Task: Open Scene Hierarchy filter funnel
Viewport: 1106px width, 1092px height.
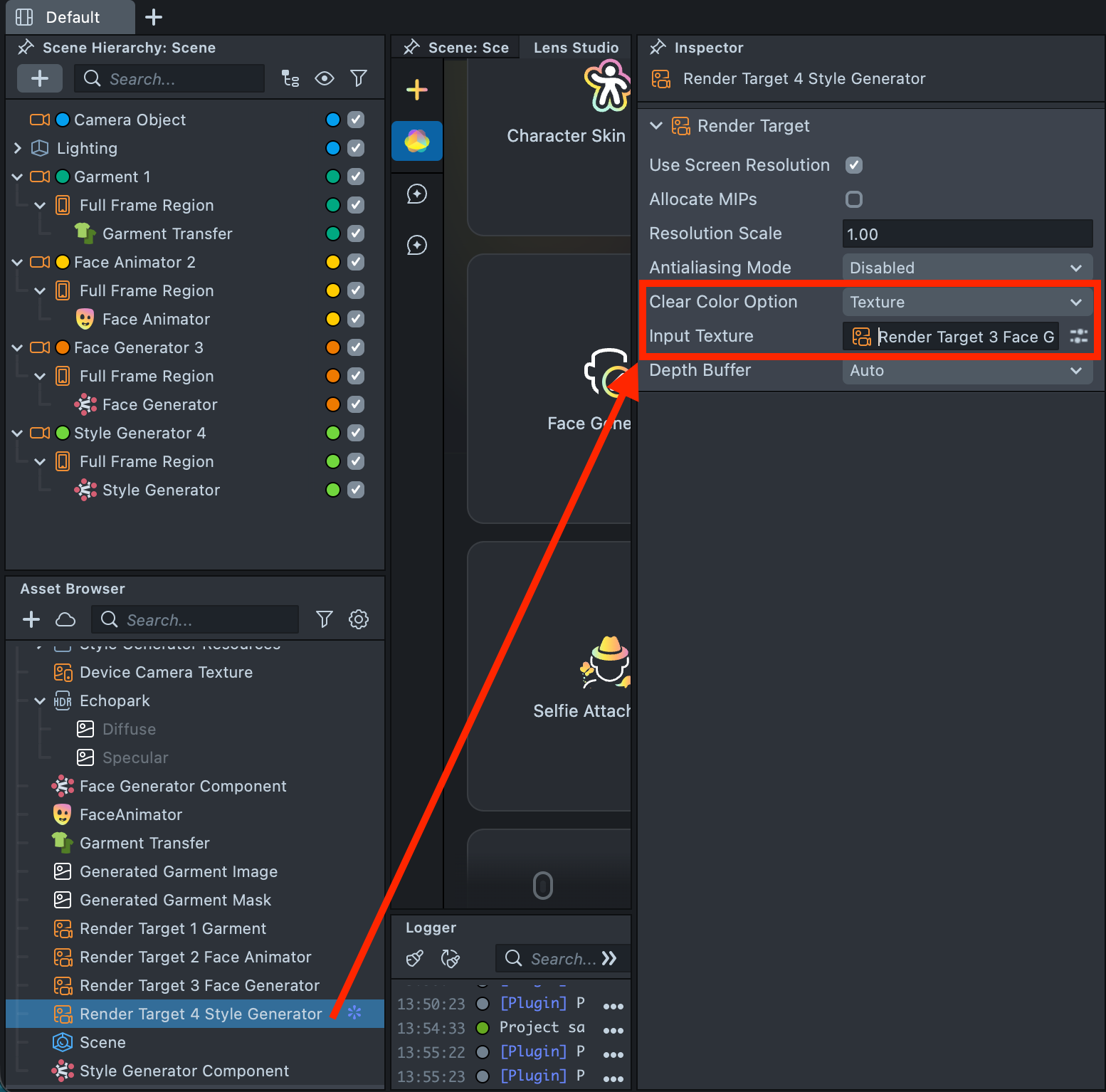Action: [x=359, y=78]
